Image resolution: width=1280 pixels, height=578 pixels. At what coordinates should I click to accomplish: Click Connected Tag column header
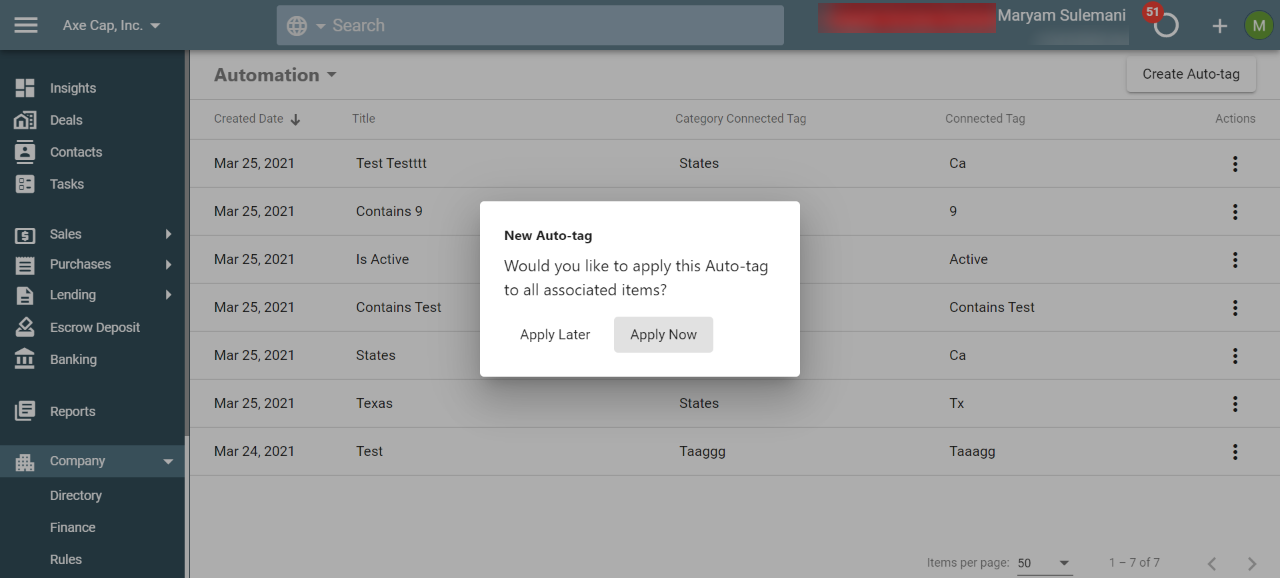tap(985, 118)
